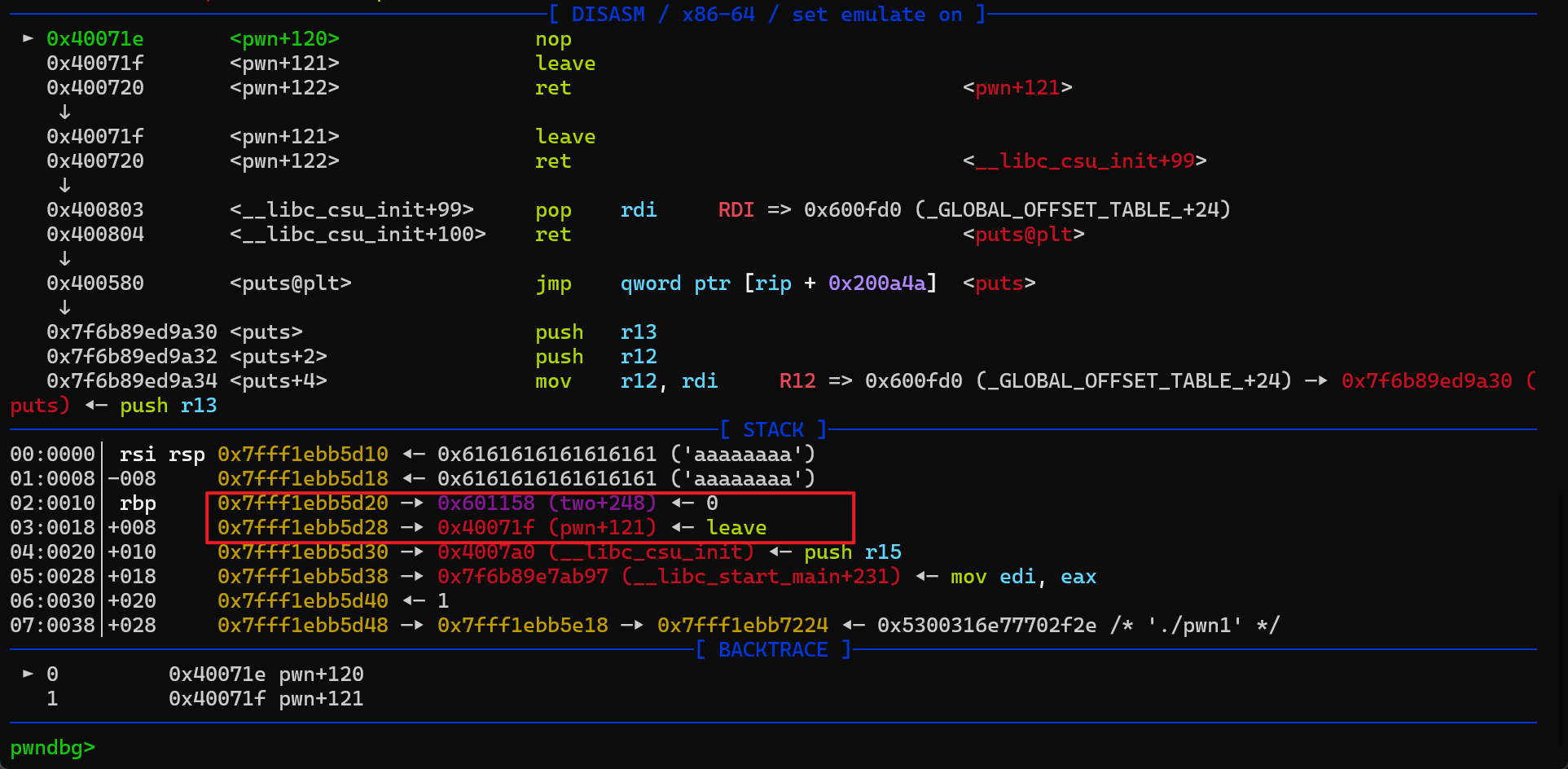Click the './pwn1' string comment
The height and width of the screenshot is (769, 1568).
click(x=1195, y=626)
